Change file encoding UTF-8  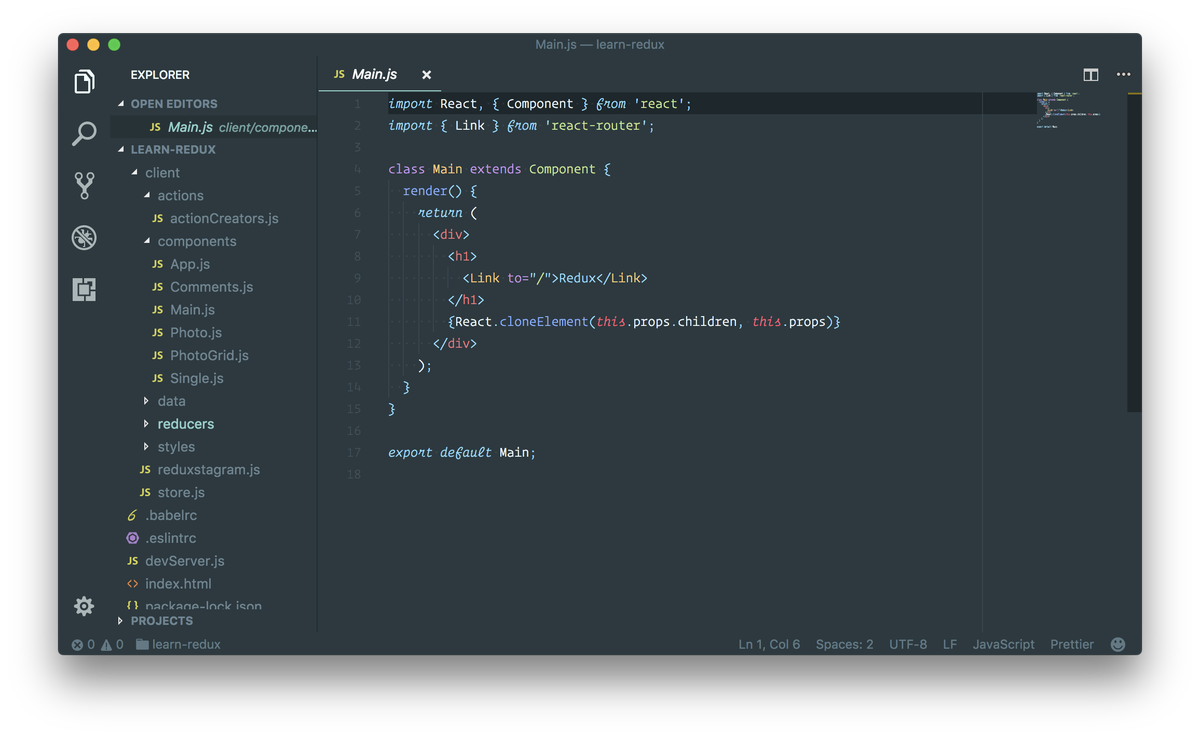click(908, 644)
